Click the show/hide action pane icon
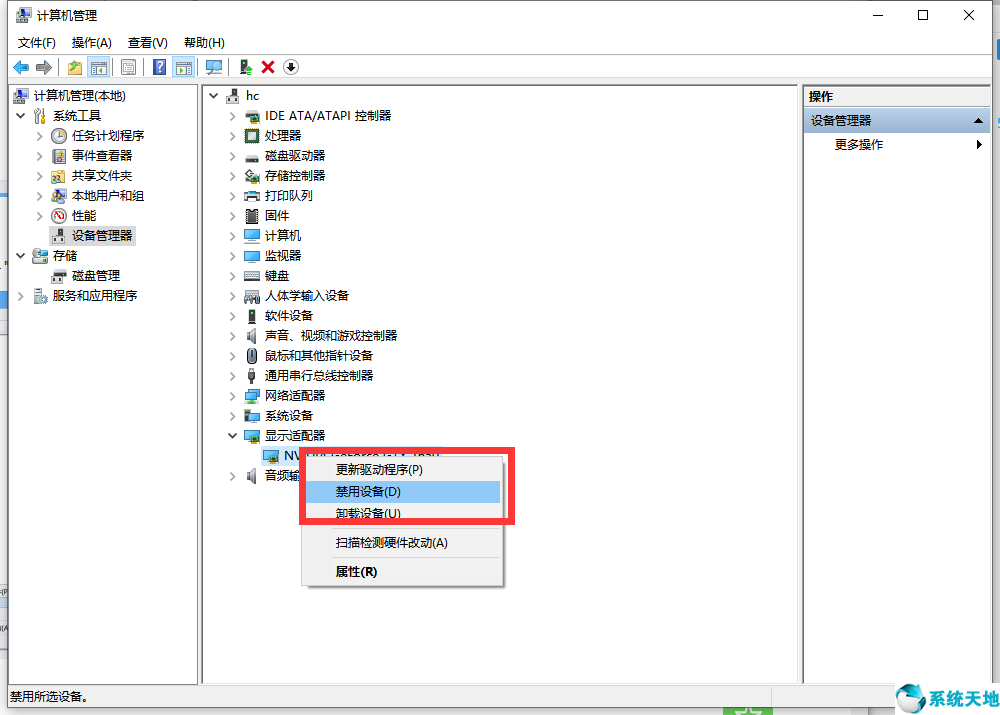1000x715 pixels. click(x=184, y=67)
